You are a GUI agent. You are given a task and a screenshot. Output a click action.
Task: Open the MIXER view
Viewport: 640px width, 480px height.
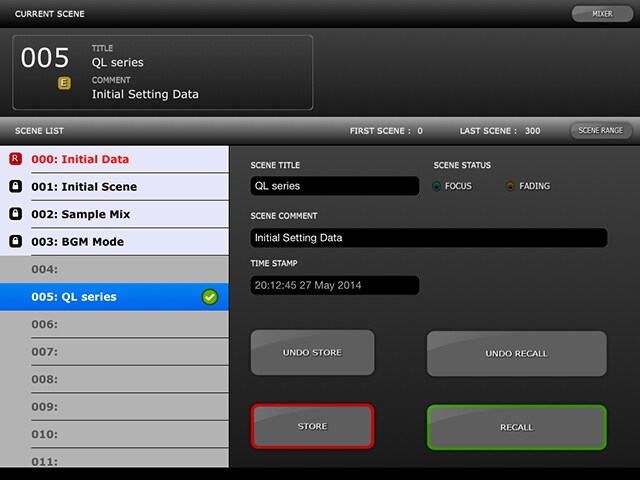[x=600, y=14]
